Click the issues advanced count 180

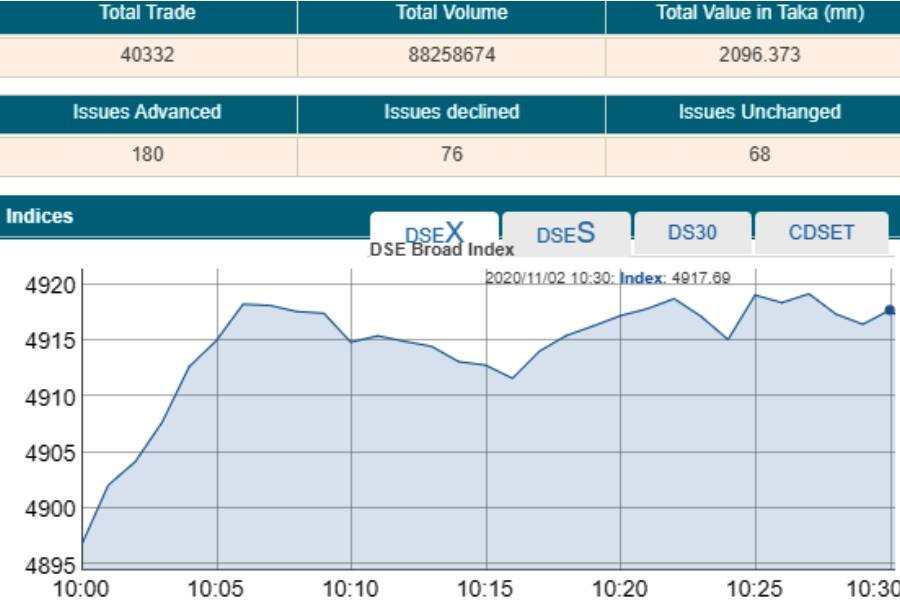coord(148,154)
